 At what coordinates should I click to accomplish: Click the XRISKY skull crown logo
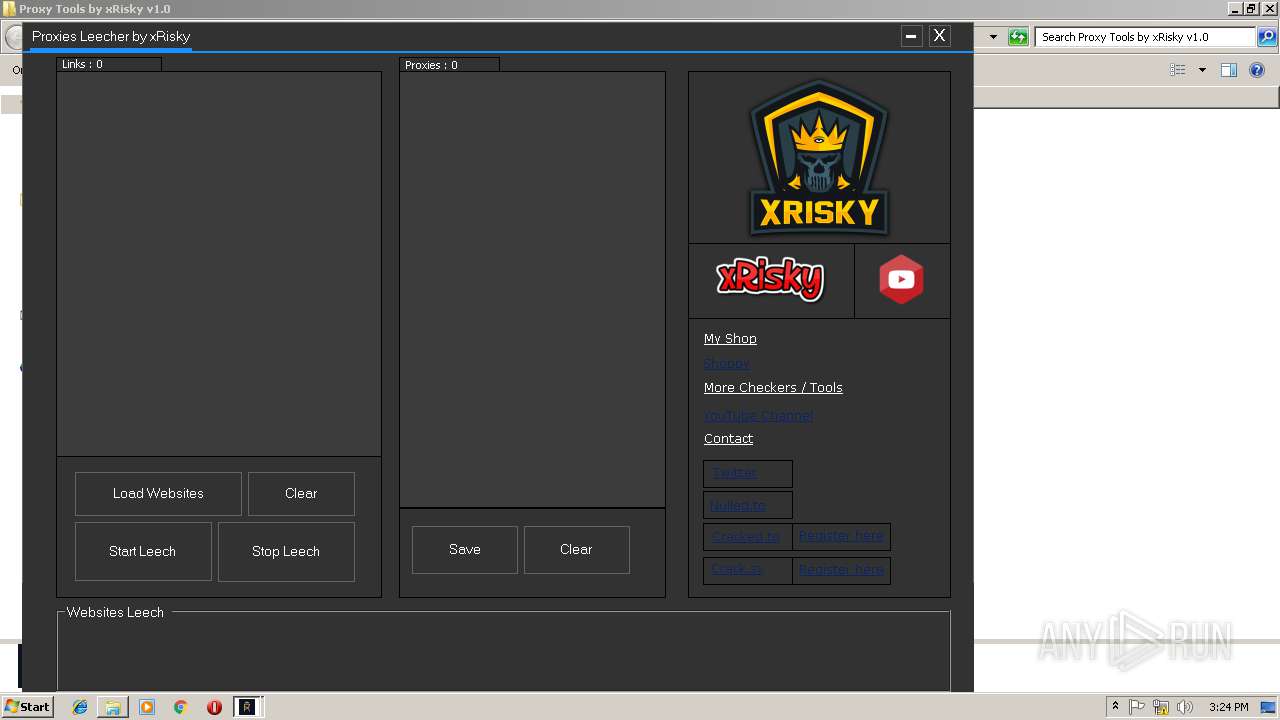[819, 157]
